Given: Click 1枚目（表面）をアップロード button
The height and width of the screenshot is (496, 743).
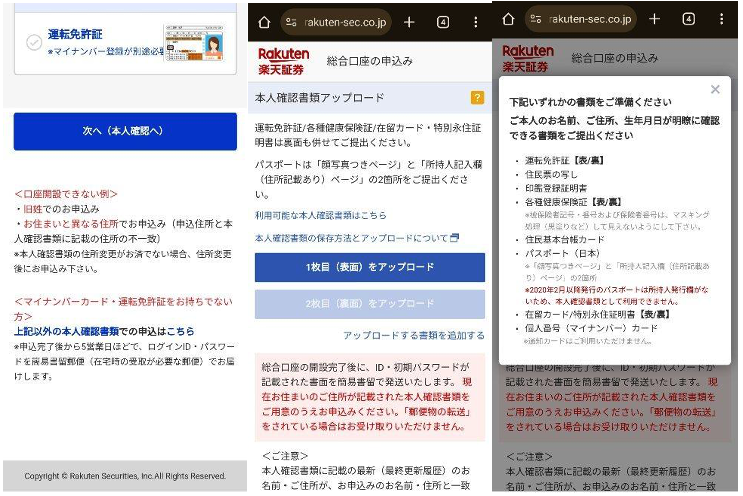Looking at the screenshot, I should pyautogui.click(x=370, y=267).
